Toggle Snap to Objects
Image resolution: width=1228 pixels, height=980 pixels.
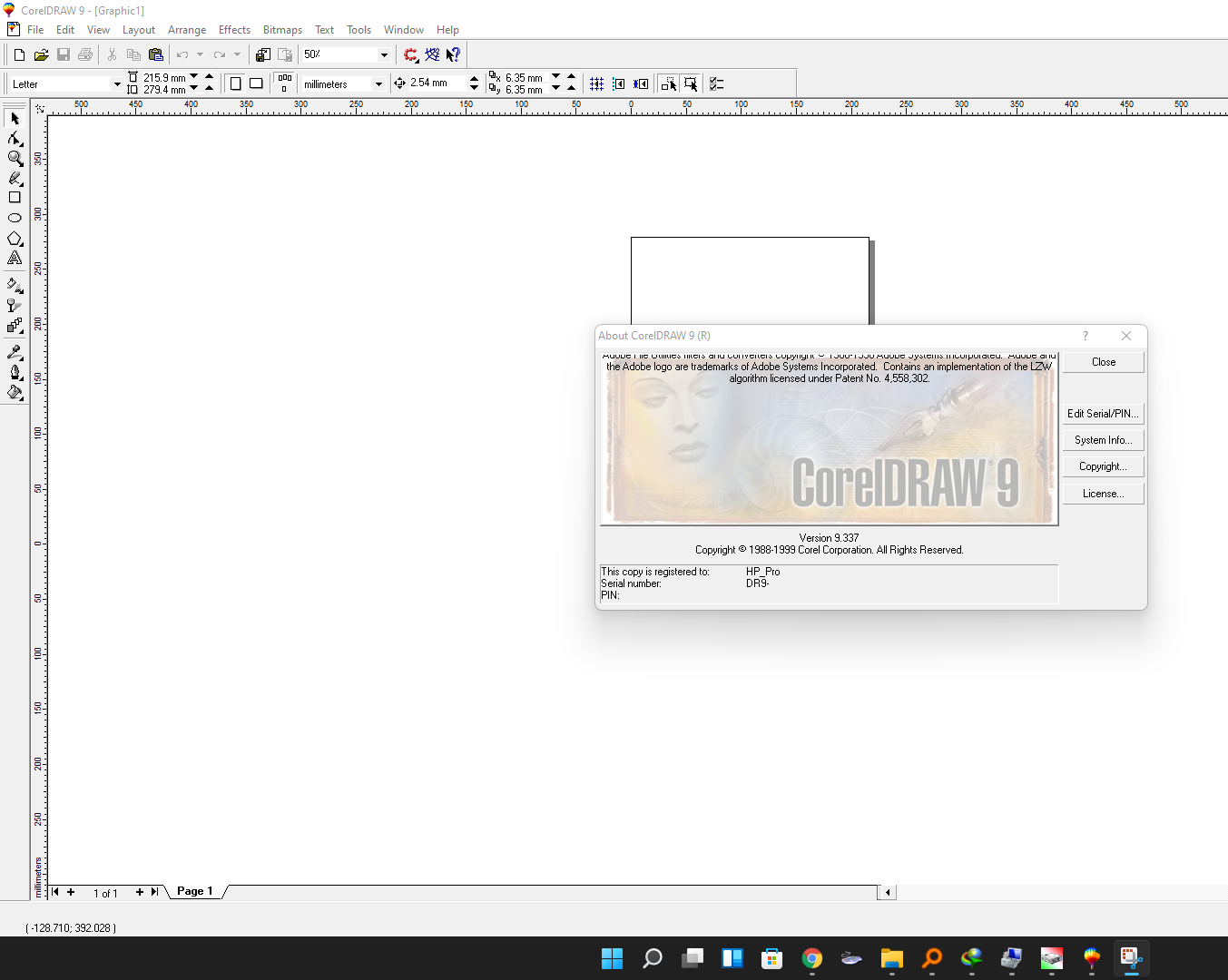641,83
